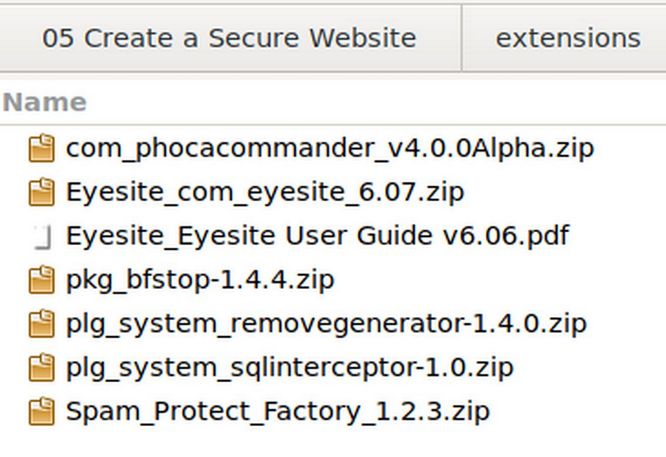Image resolution: width=666 pixels, height=457 pixels.
Task: Select file name pkg_bfstop-1.4.4.zip
Action: click(200, 280)
